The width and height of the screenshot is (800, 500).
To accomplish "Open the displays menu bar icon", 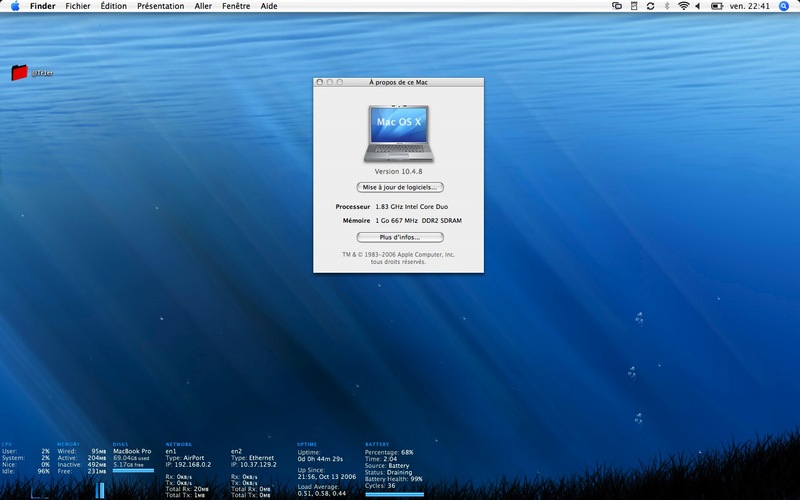I will tap(617, 6).
